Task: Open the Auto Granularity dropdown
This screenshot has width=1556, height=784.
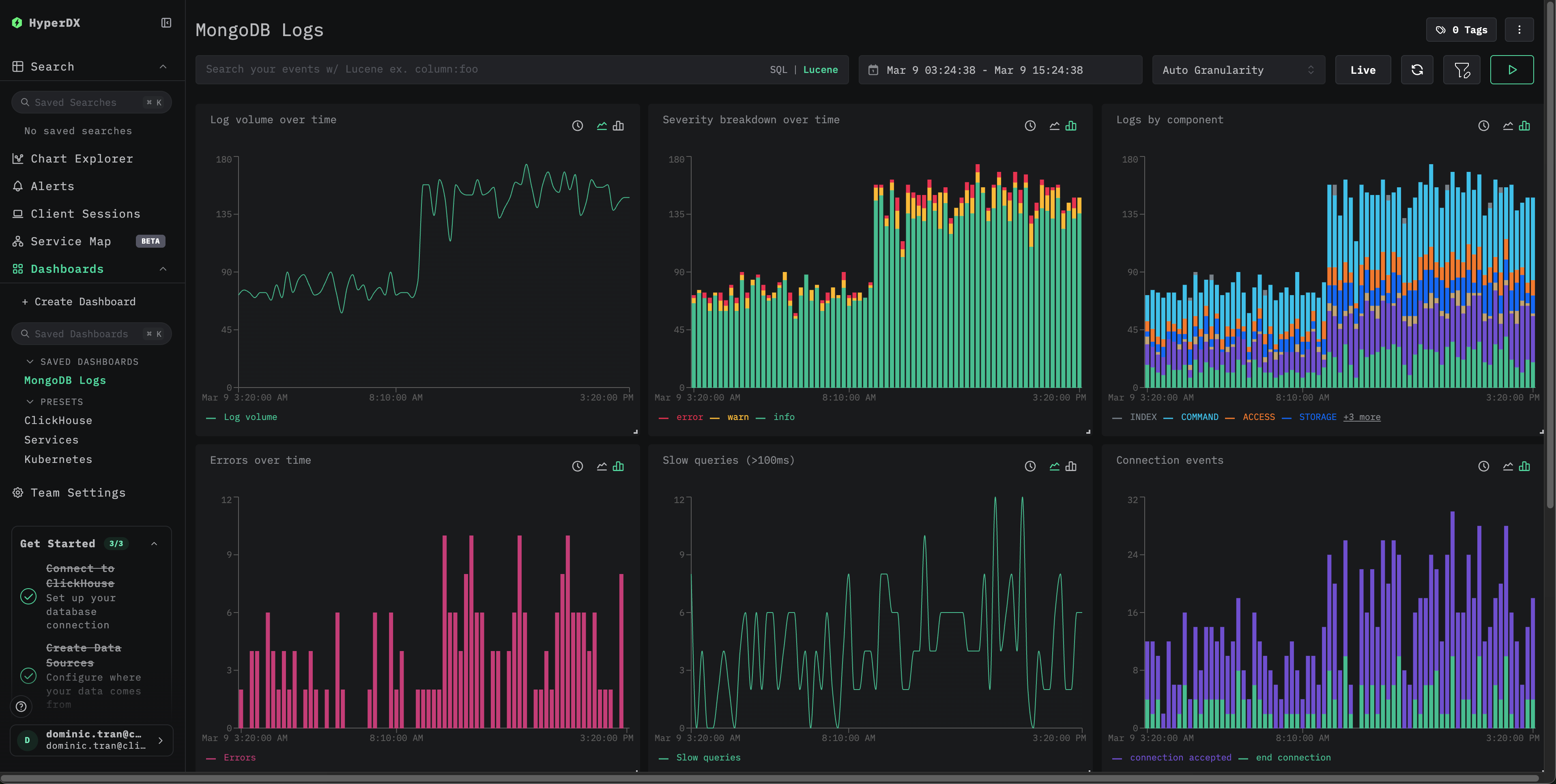Action: coord(1238,69)
